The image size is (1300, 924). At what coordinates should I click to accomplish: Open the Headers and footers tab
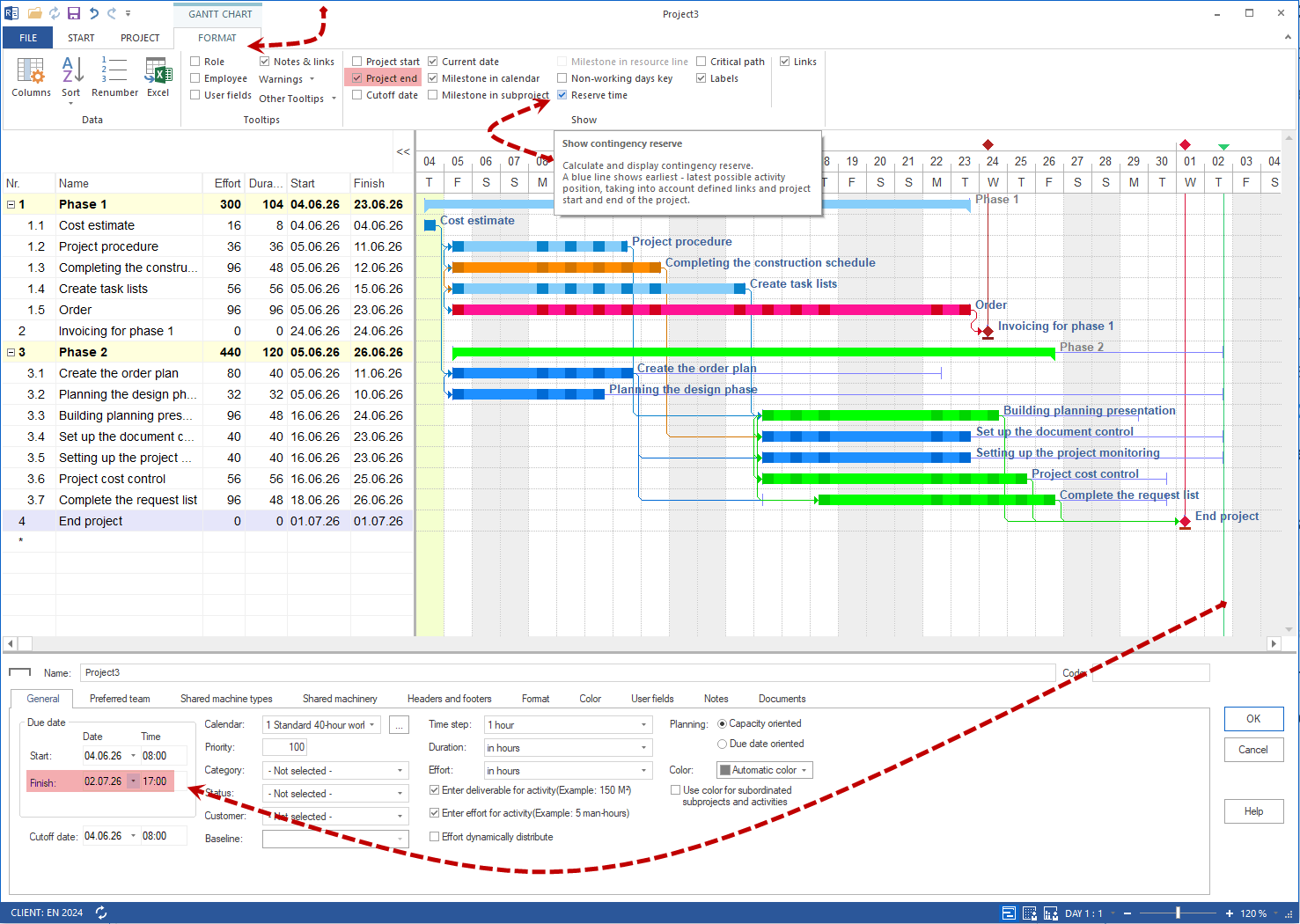coord(450,699)
